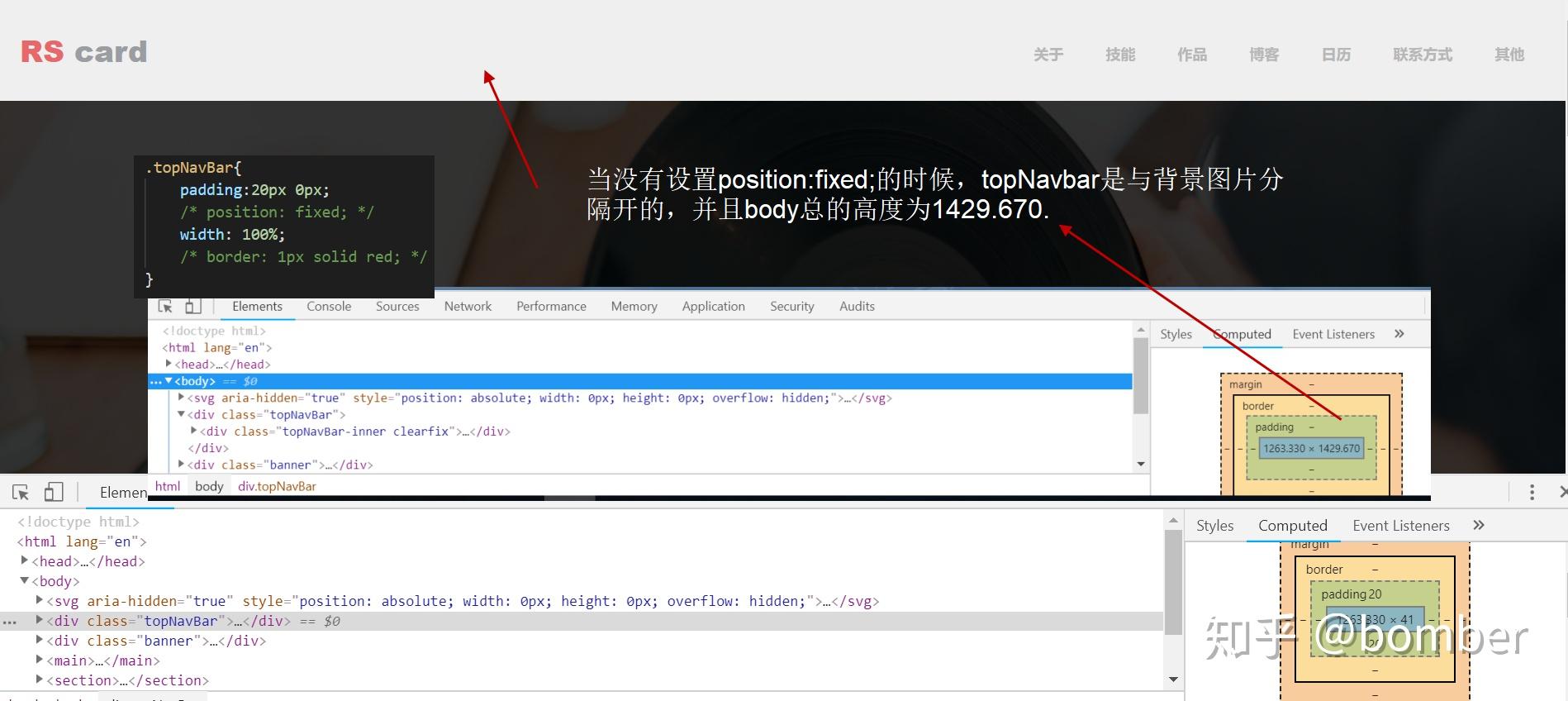Image resolution: width=1568 pixels, height=701 pixels.
Task: Open Event Listeners tab in lower DevTools
Action: (x=1401, y=526)
